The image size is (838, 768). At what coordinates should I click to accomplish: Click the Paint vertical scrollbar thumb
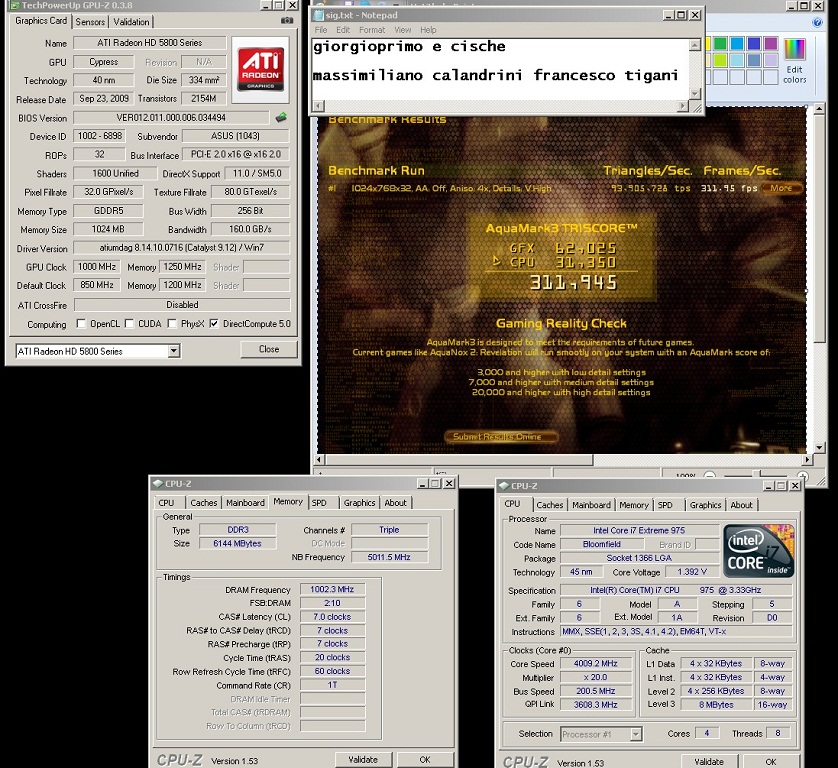819,230
